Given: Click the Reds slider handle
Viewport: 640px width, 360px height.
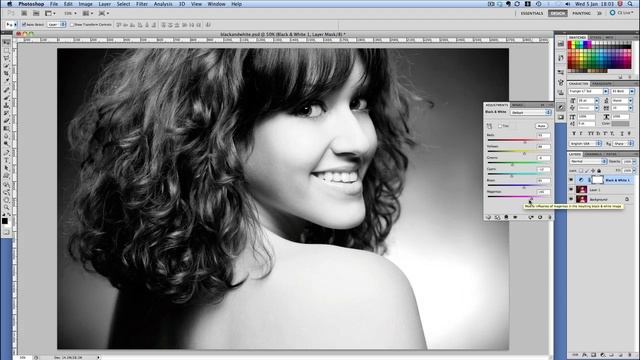Looking at the screenshot, I should pos(525,142).
